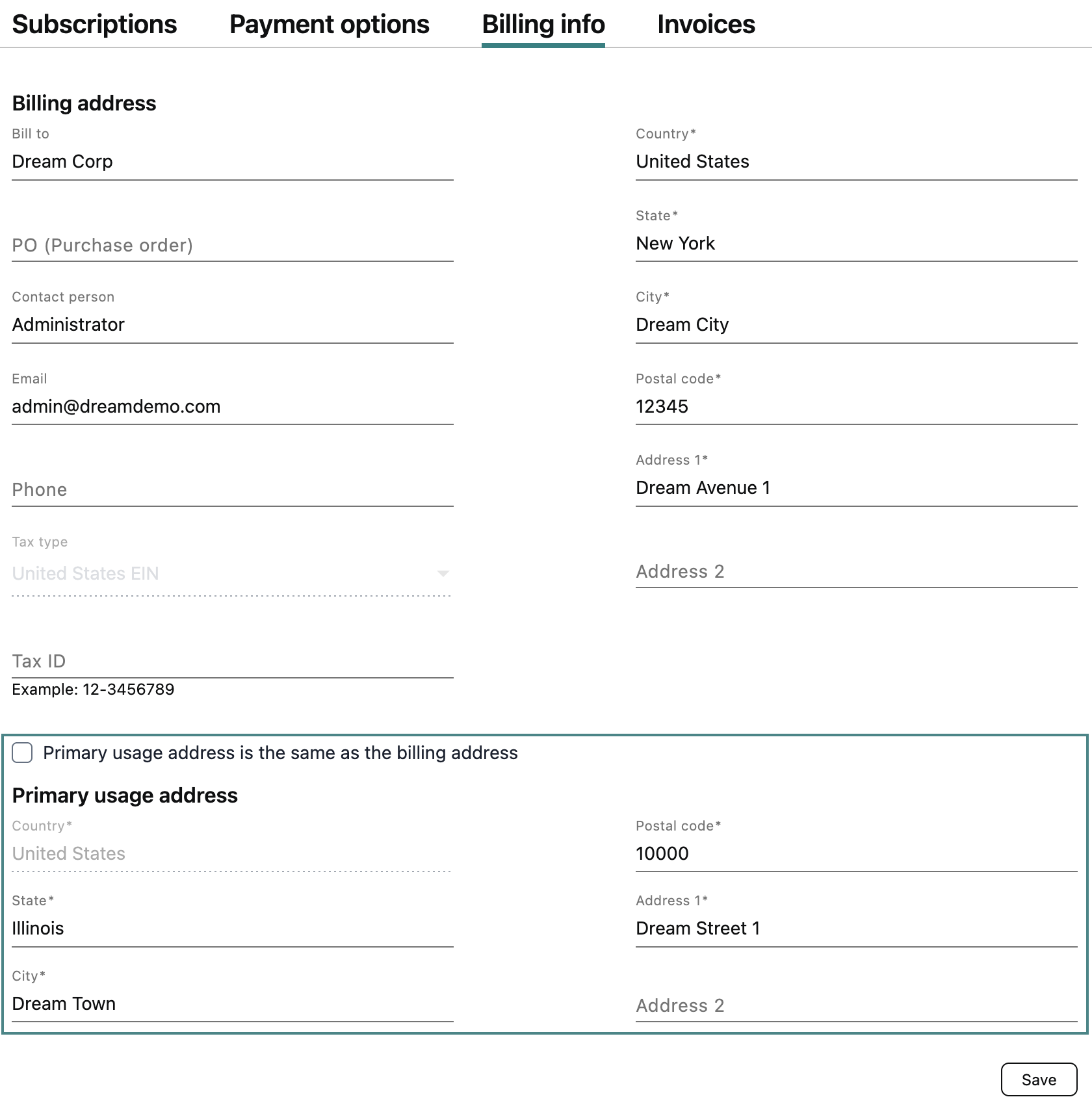
Task: Focus the PO (Purchase order) field
Action: (x=232, y=246)
